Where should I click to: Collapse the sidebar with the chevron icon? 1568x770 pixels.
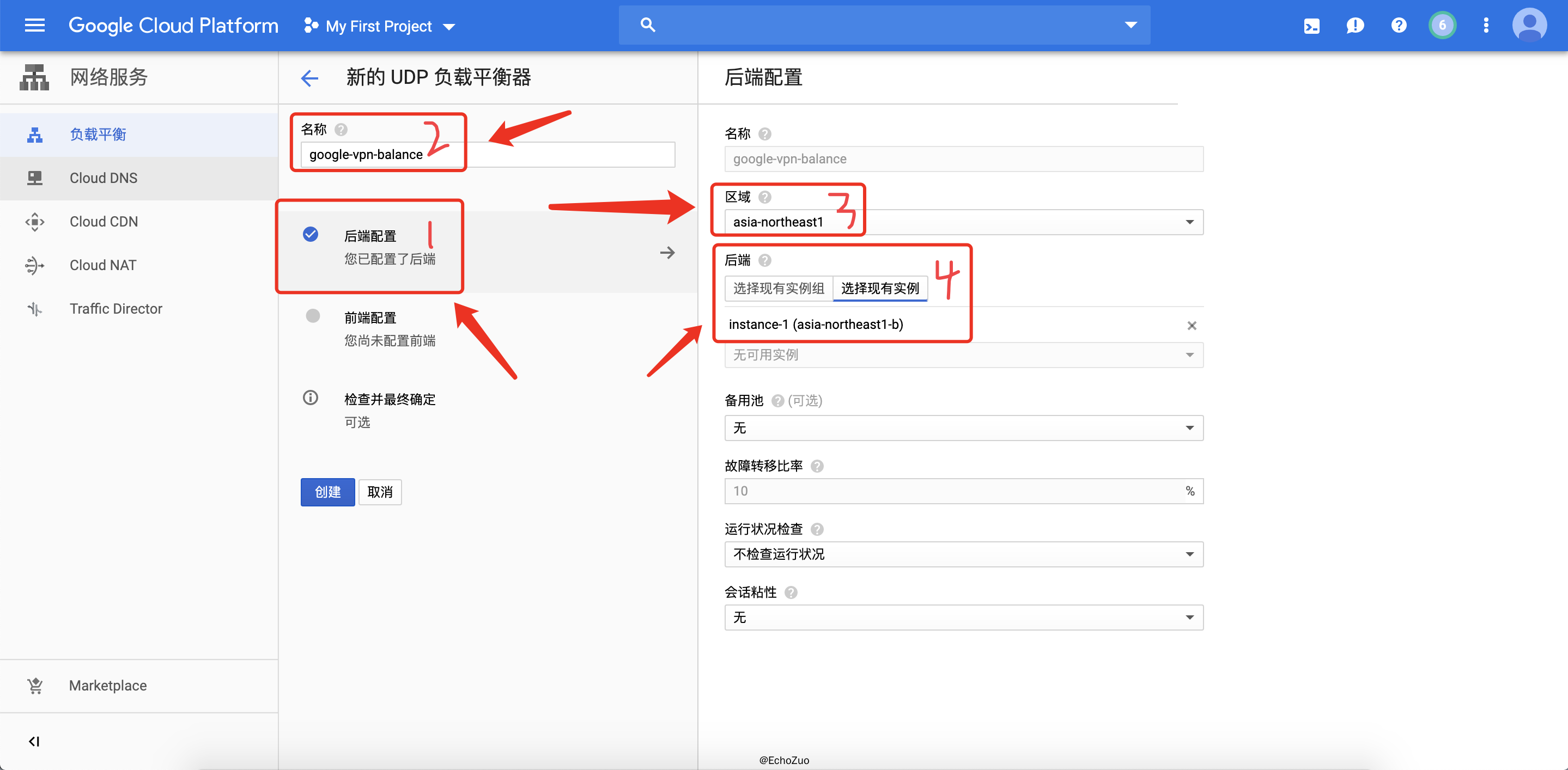click(34, 742)
